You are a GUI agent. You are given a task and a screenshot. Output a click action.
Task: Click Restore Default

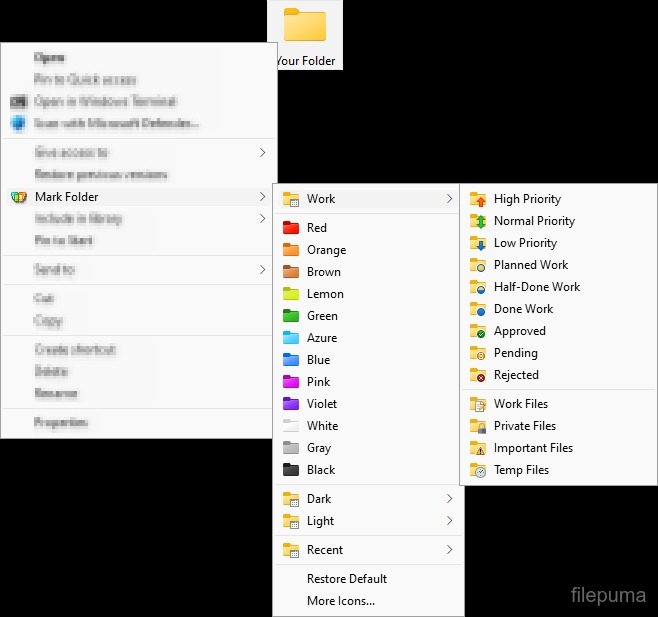pyautogui.click(x=346, y=579)
